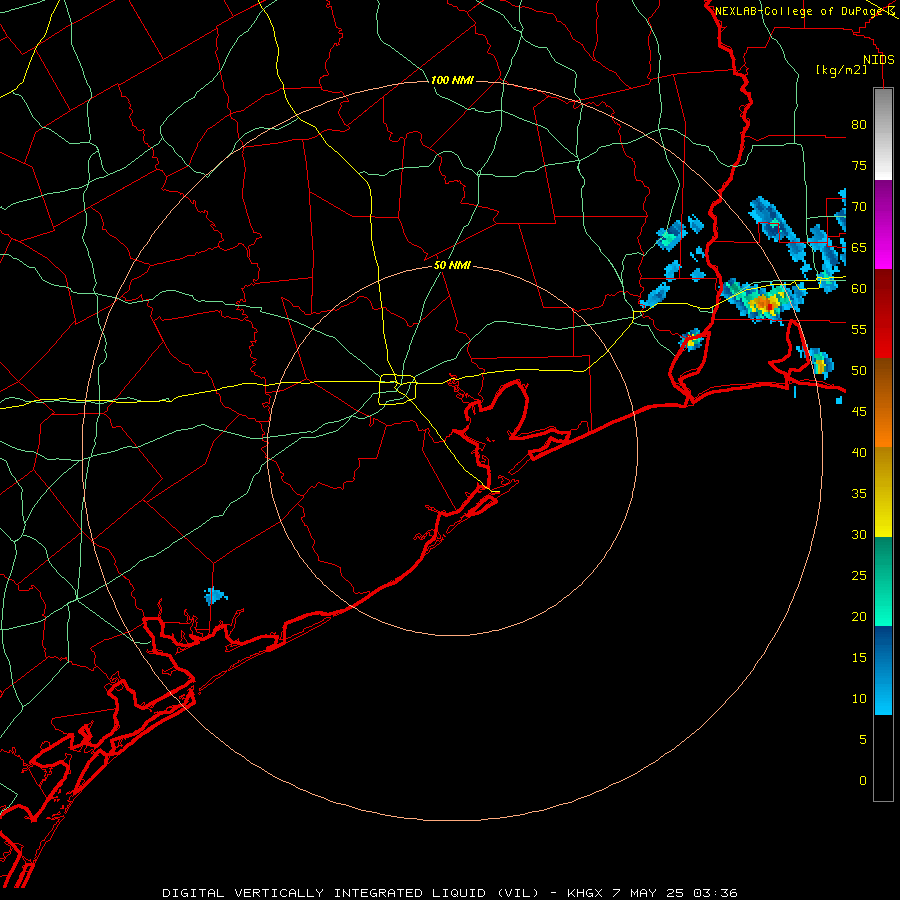Click the KHGX 7 MAY 25 03:36 timestamp
Viewport: 900px width, 900px height.
coord(652,893)
